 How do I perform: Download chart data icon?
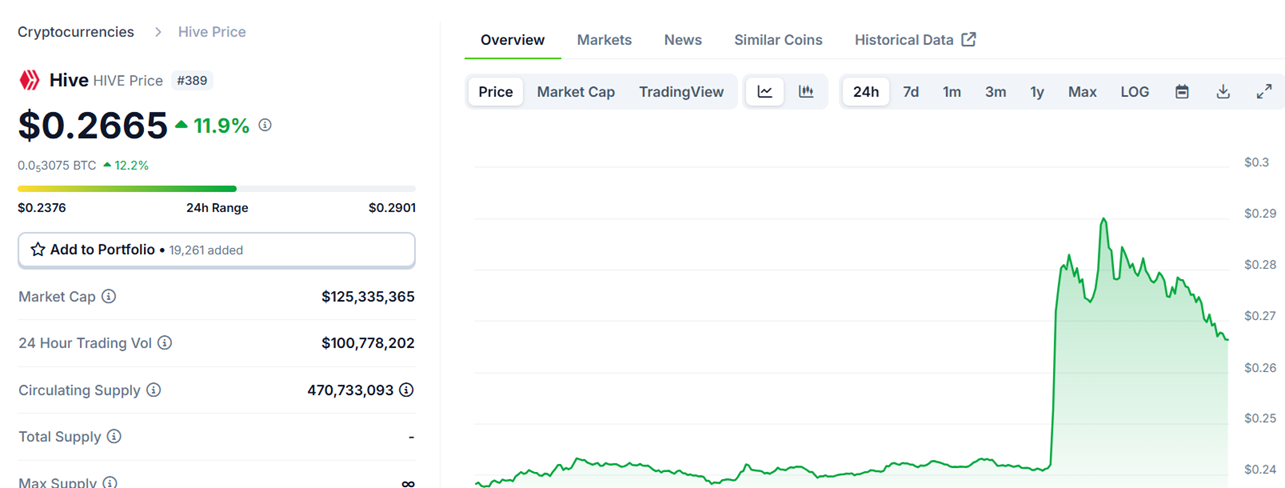coord(1223,92)
